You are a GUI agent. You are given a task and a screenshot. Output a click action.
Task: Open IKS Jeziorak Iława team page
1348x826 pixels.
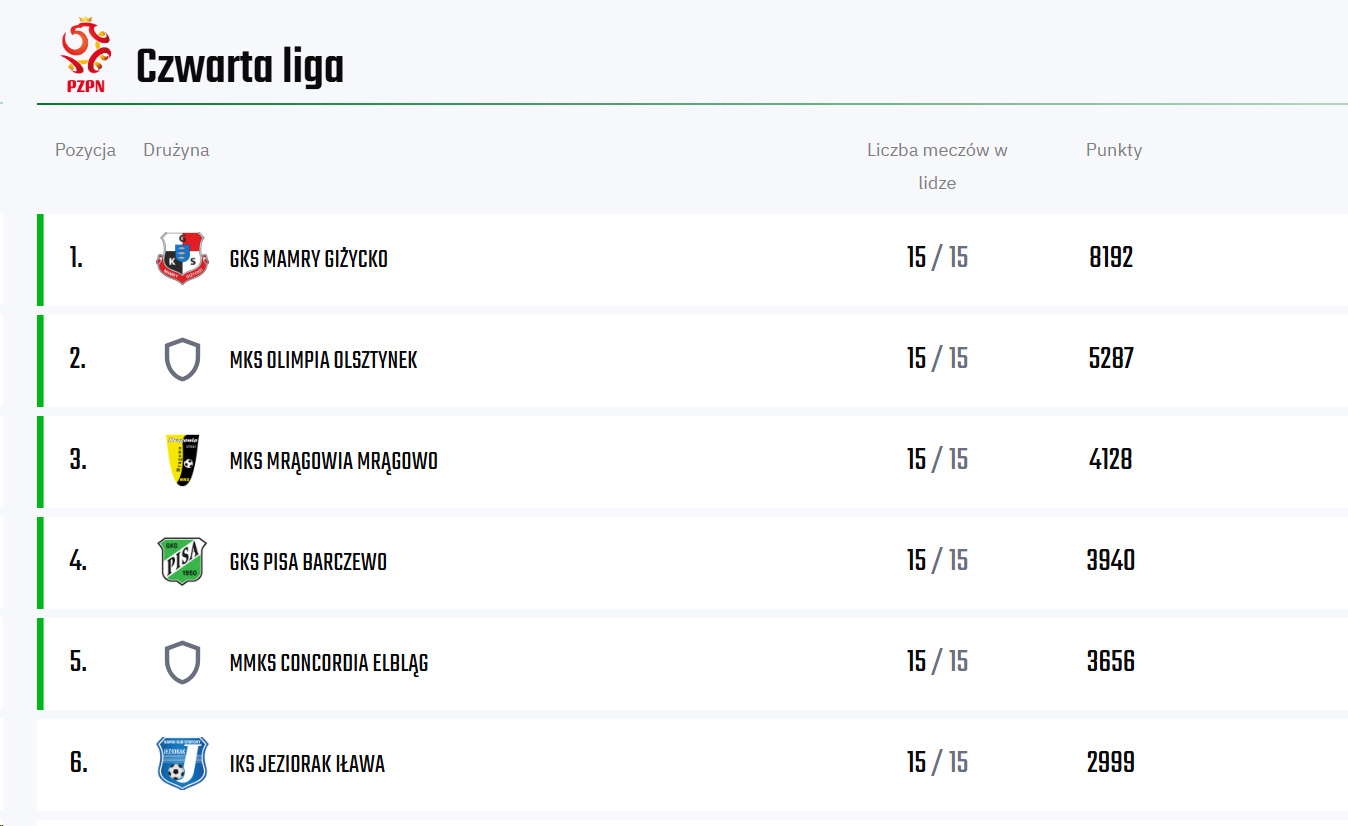click(x=307, y=764)
